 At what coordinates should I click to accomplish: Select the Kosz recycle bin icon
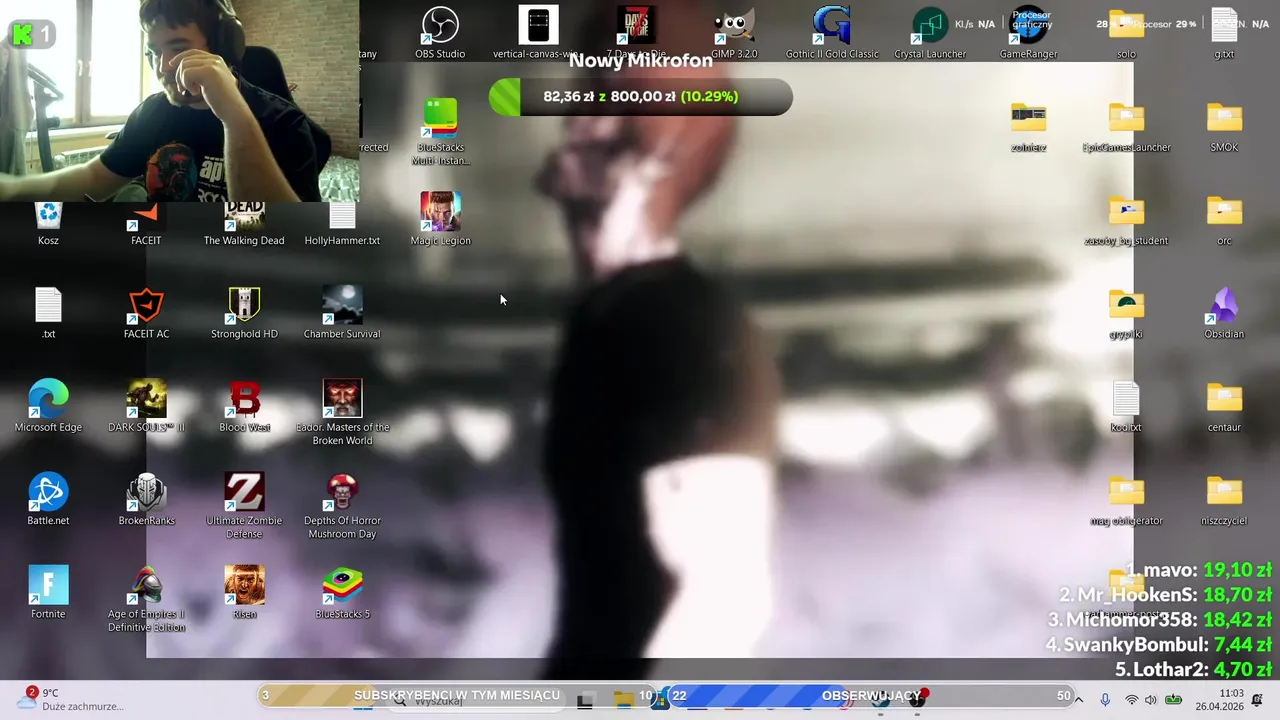(48, 222)
